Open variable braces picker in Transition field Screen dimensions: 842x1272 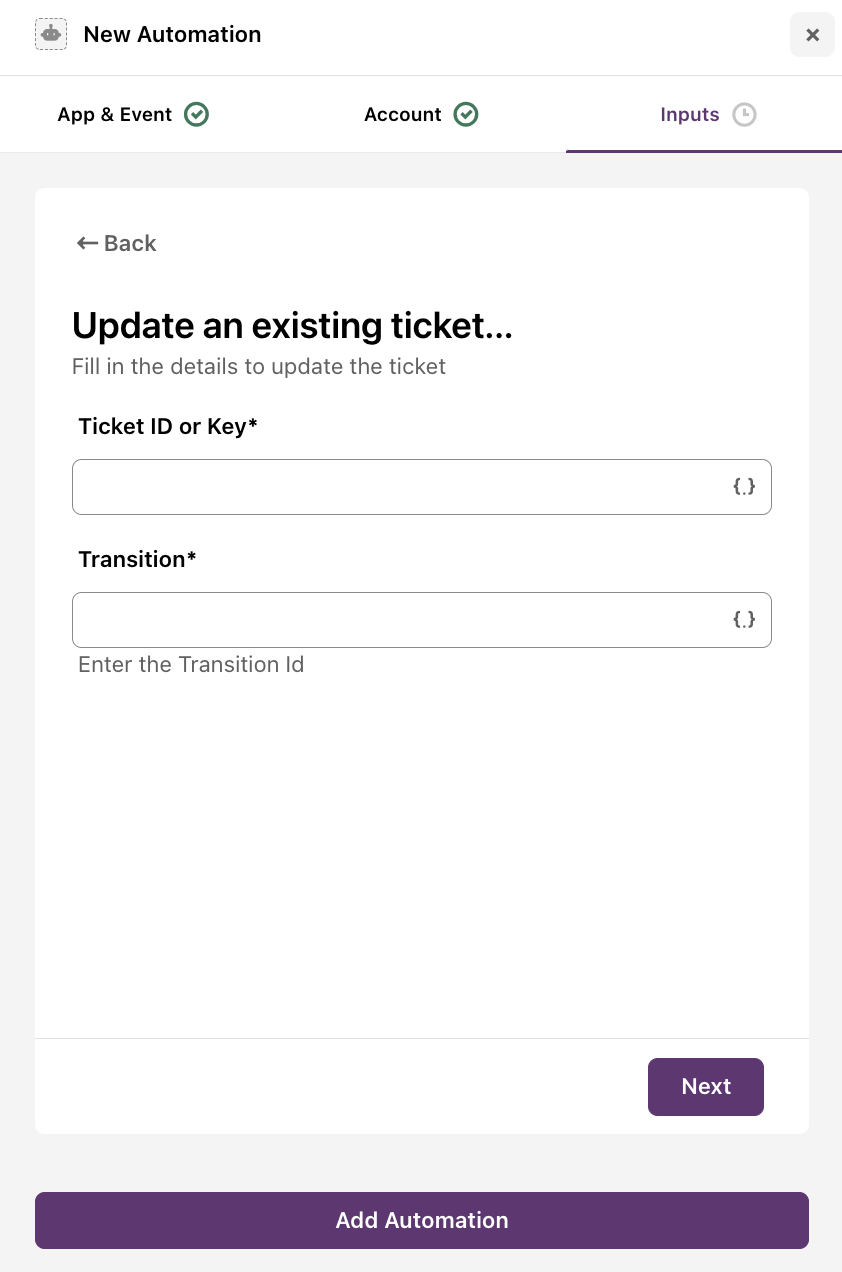(744, 620)
